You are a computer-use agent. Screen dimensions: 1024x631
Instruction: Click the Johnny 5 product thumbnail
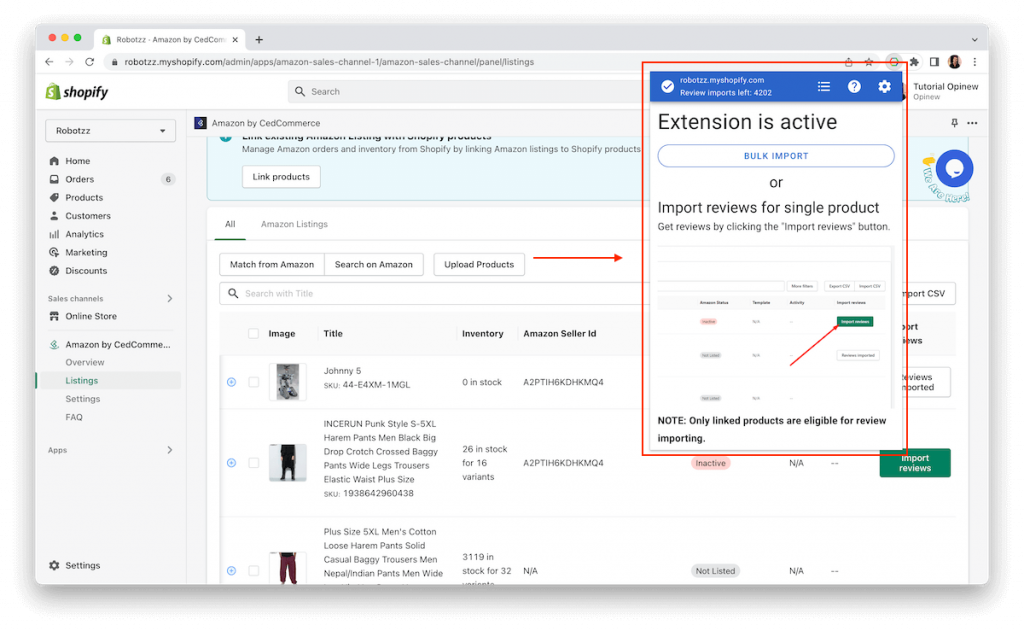(x=287, y=382)
